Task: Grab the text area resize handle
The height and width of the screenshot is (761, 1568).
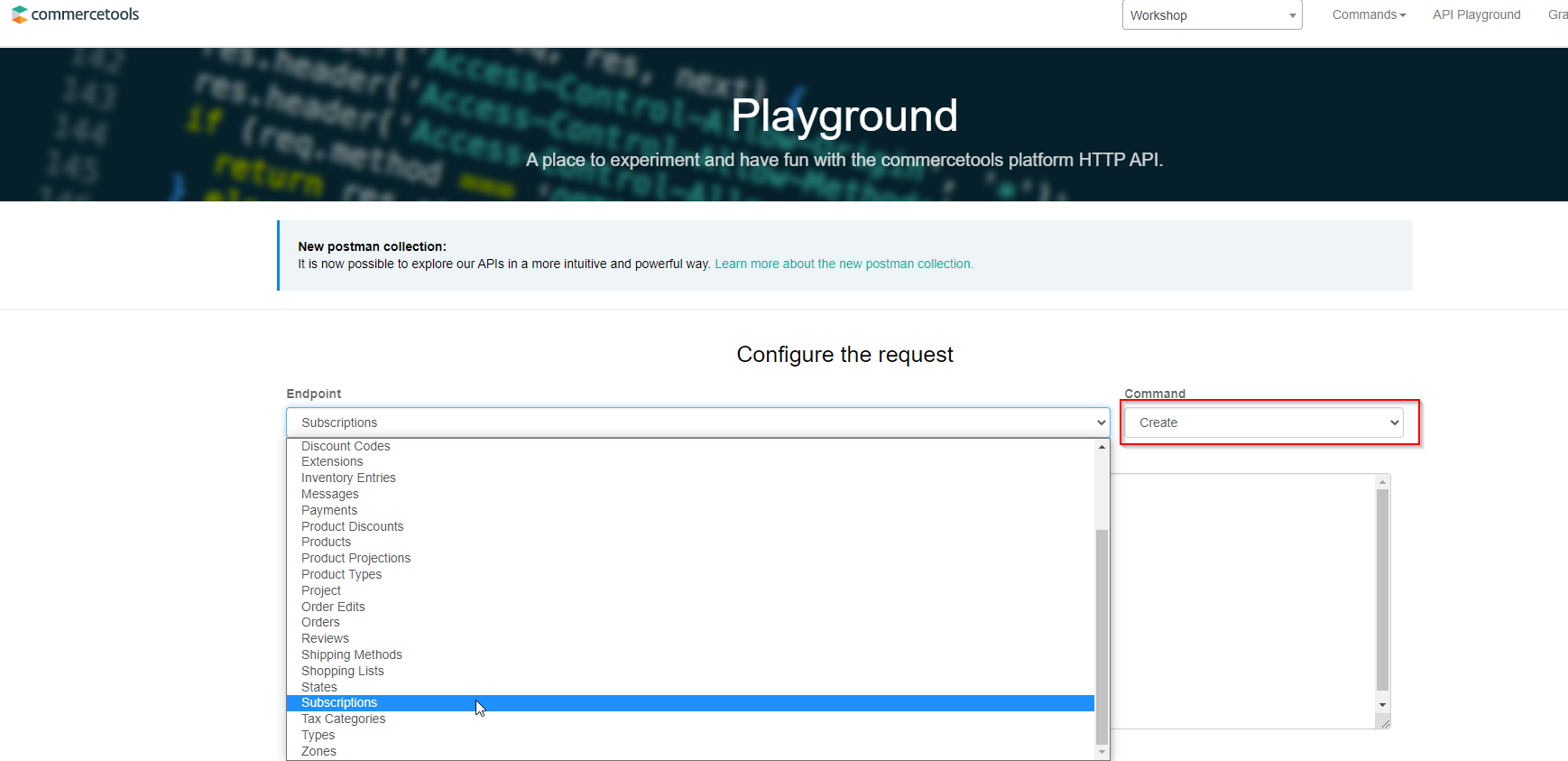Action: [1385, 723]
